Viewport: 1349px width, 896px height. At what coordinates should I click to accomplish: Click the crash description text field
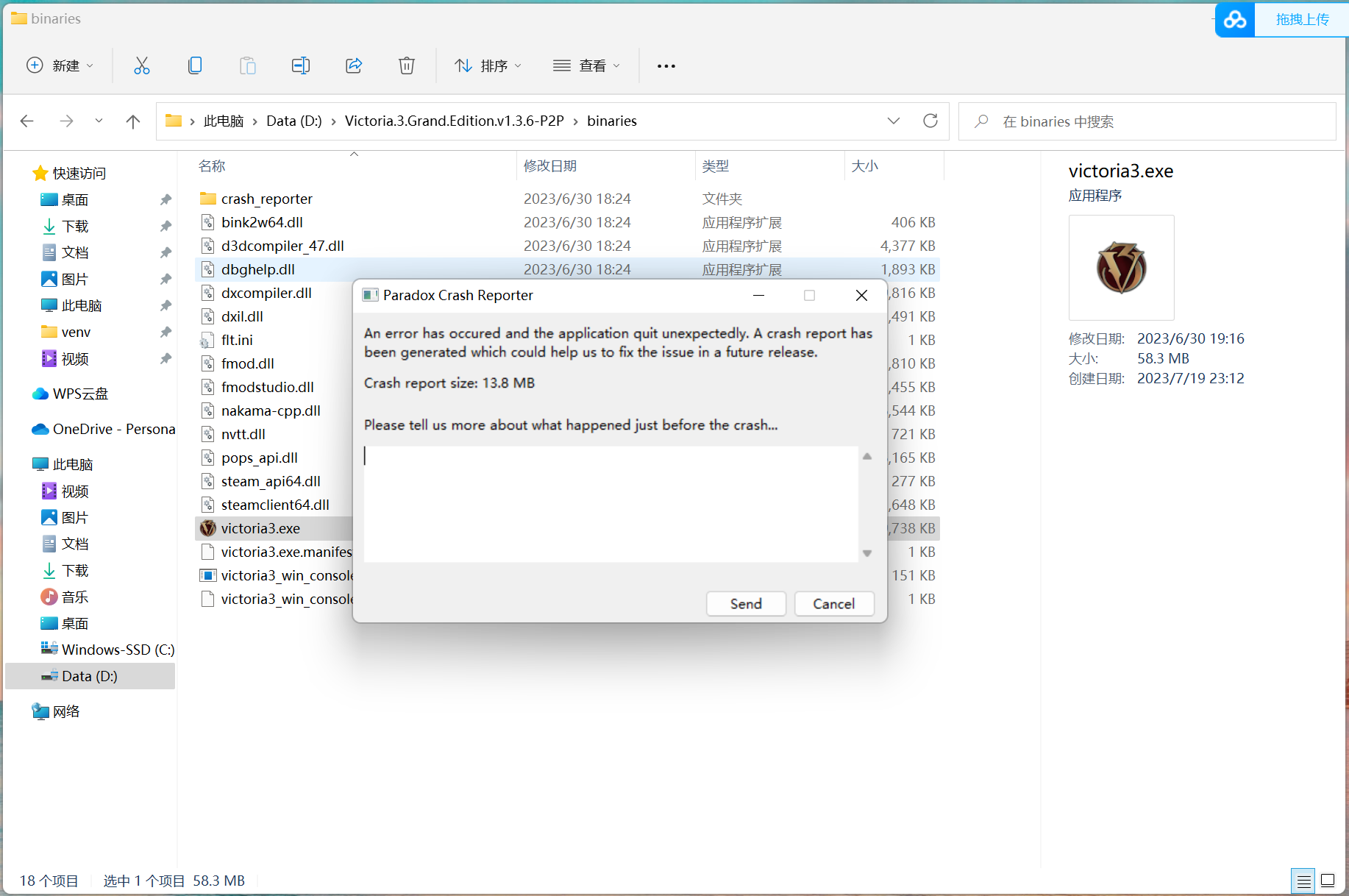point(611,504)
